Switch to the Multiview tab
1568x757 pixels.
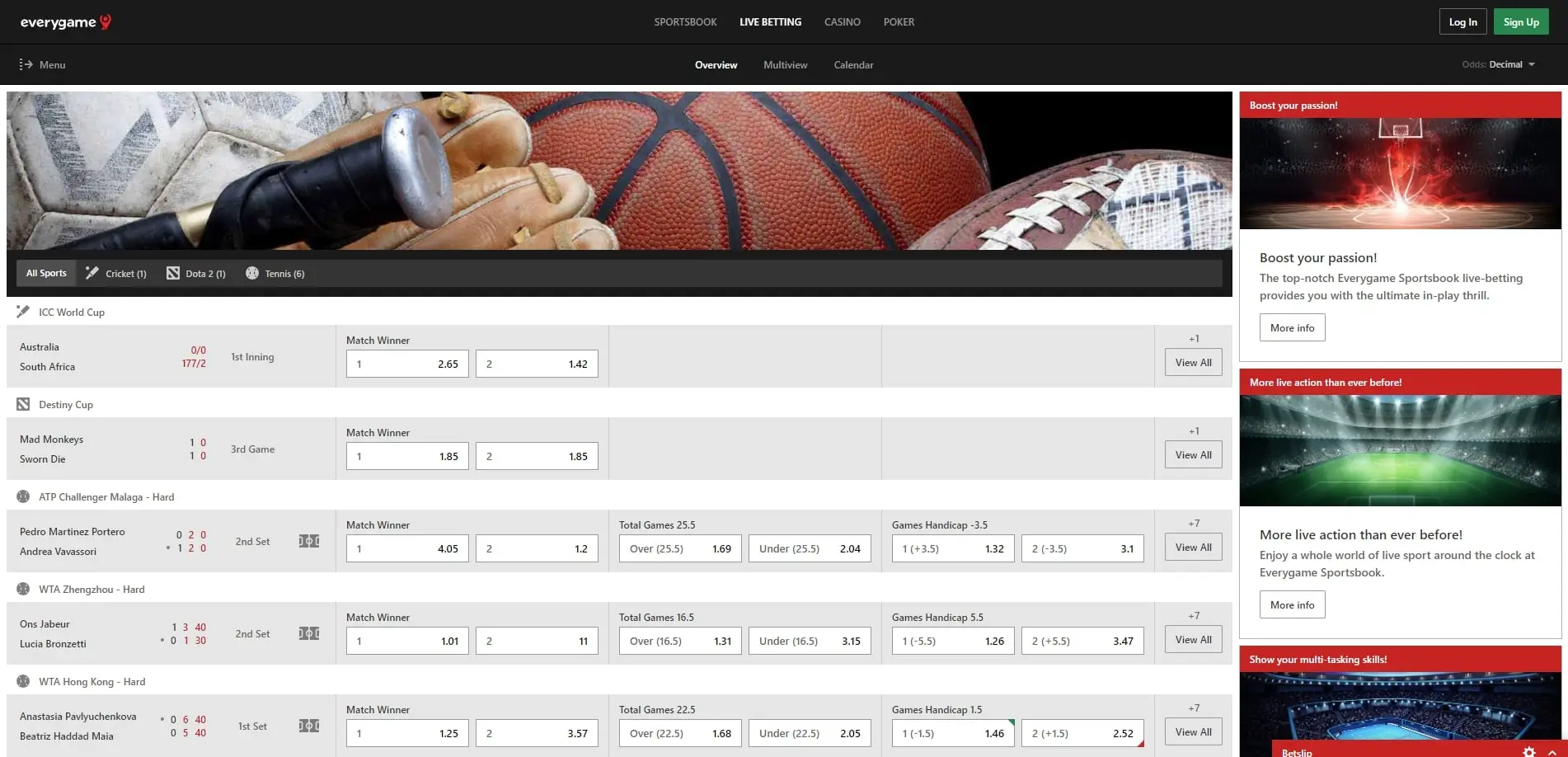[x=785, y=64]
